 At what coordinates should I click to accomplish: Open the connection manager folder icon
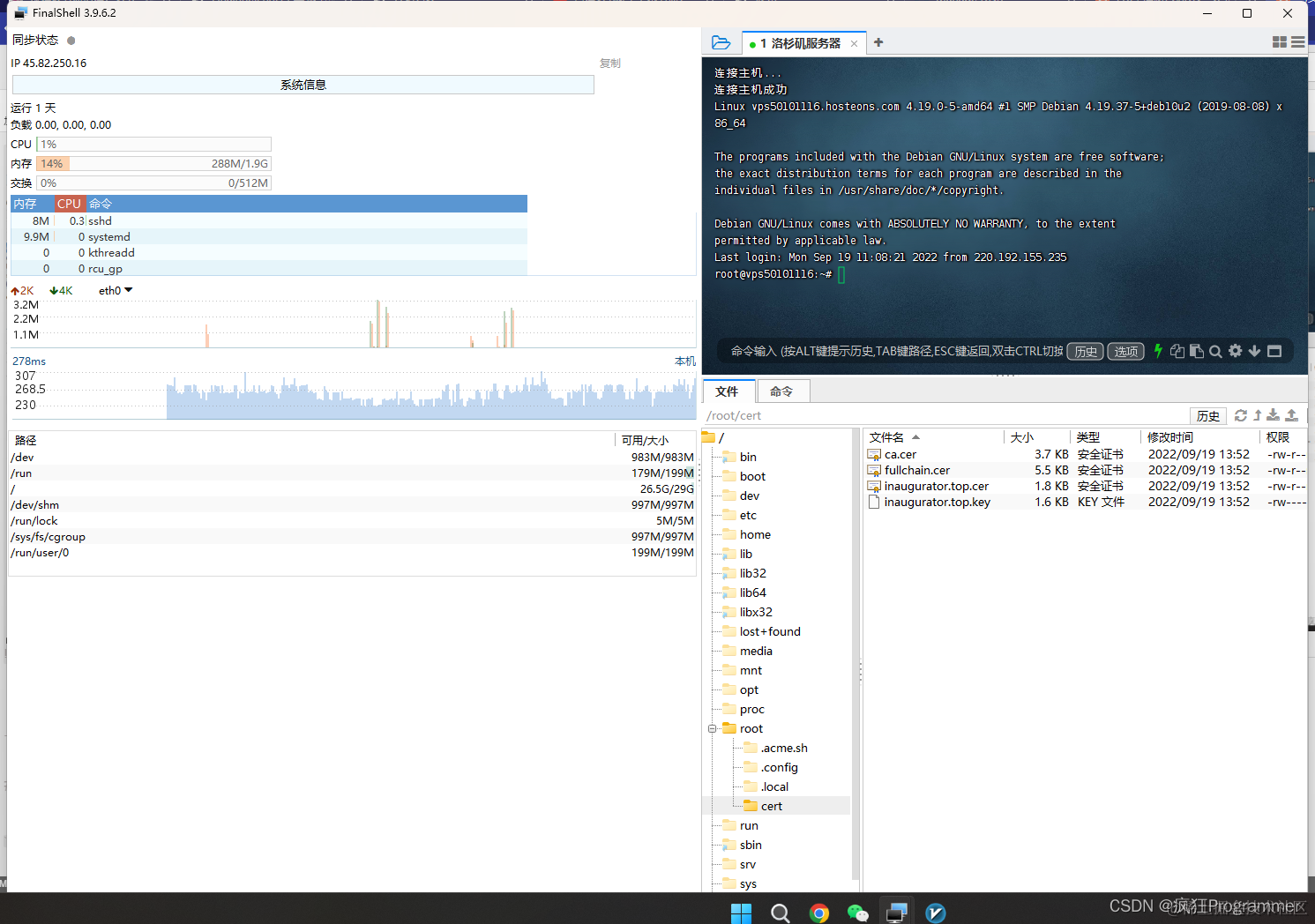pyautogui.click(x=721, y=42)
